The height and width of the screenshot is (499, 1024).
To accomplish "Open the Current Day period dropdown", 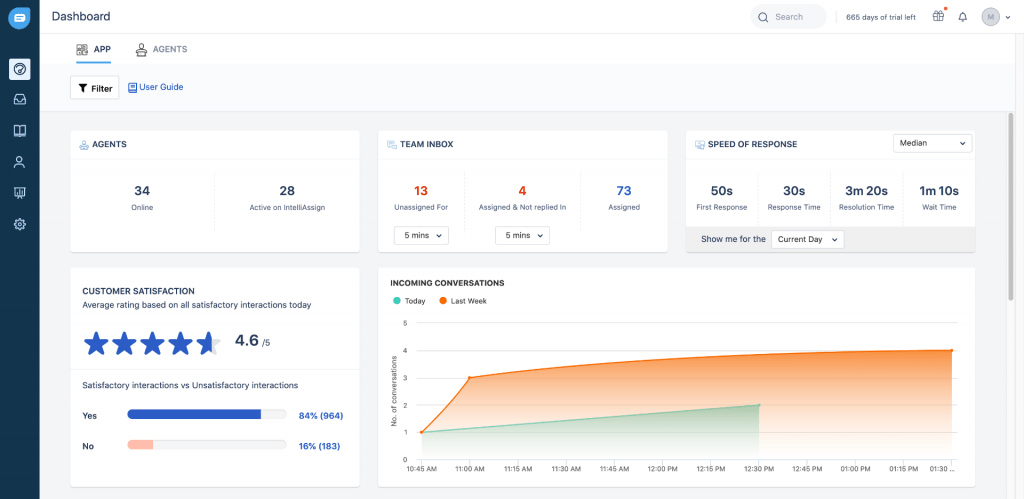I will click(x=808, y=240).
